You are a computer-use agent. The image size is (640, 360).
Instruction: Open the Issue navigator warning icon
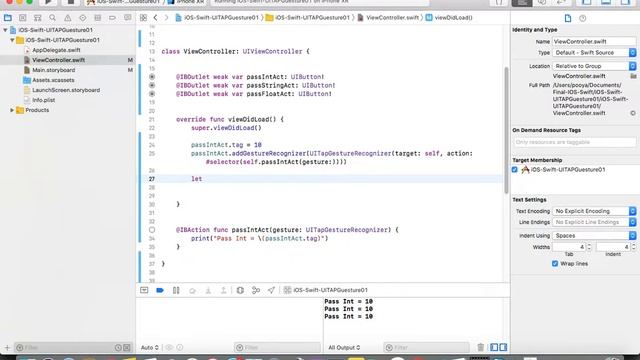67,18
